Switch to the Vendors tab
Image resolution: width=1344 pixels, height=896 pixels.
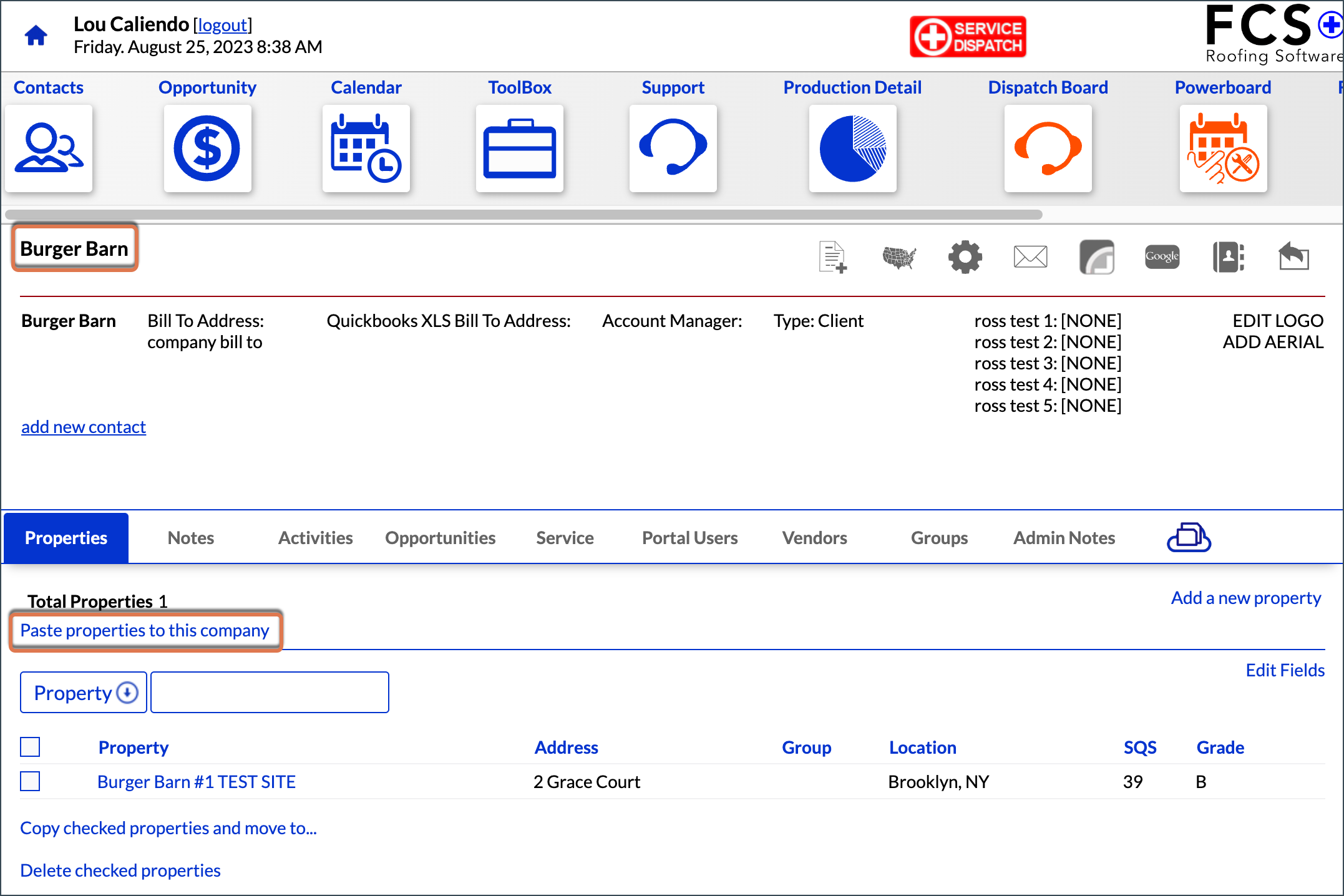click(x=815, y=538)
